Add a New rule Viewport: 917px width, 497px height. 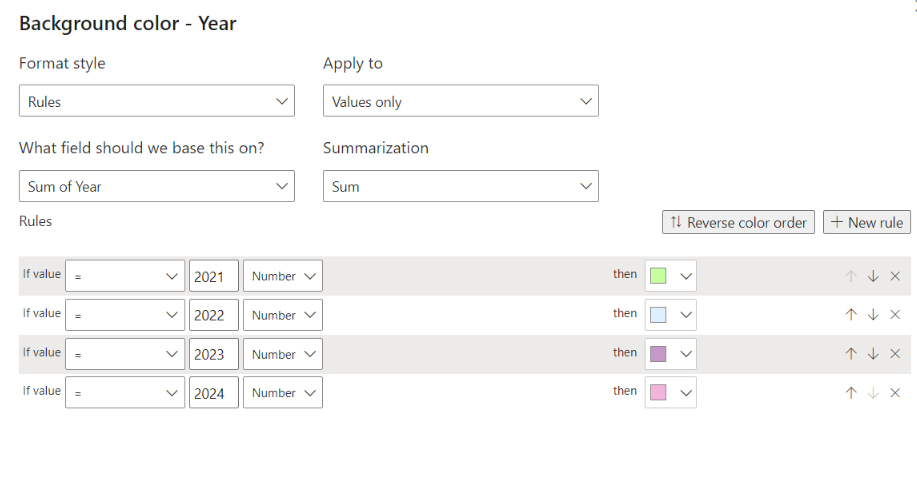867,222
